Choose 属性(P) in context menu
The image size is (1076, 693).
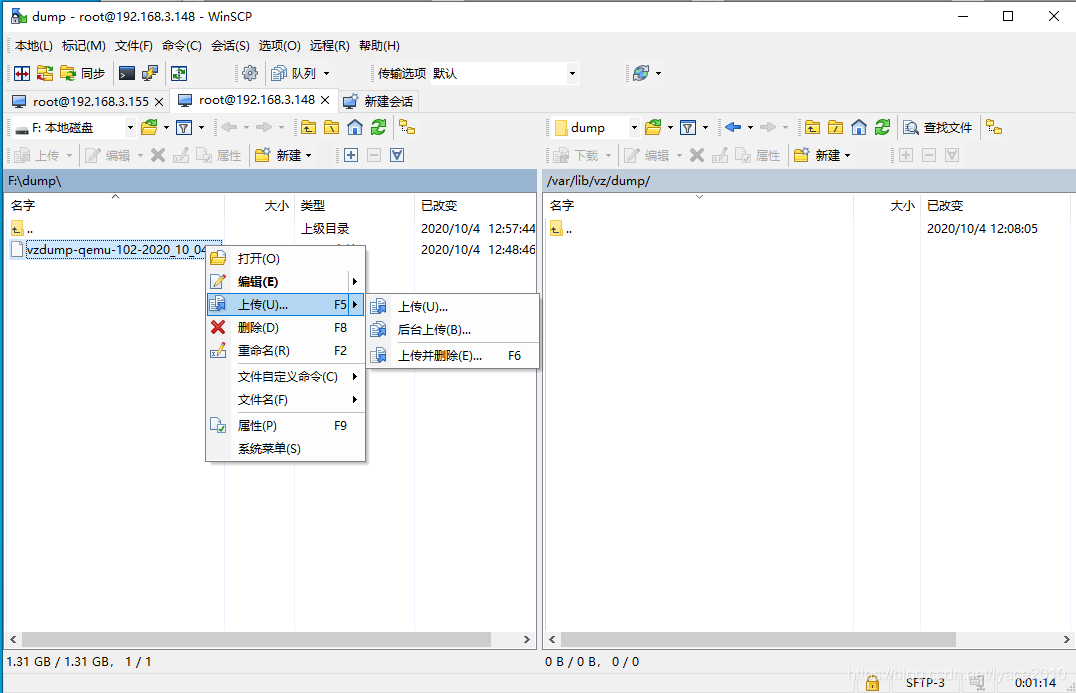pos(285,426)
